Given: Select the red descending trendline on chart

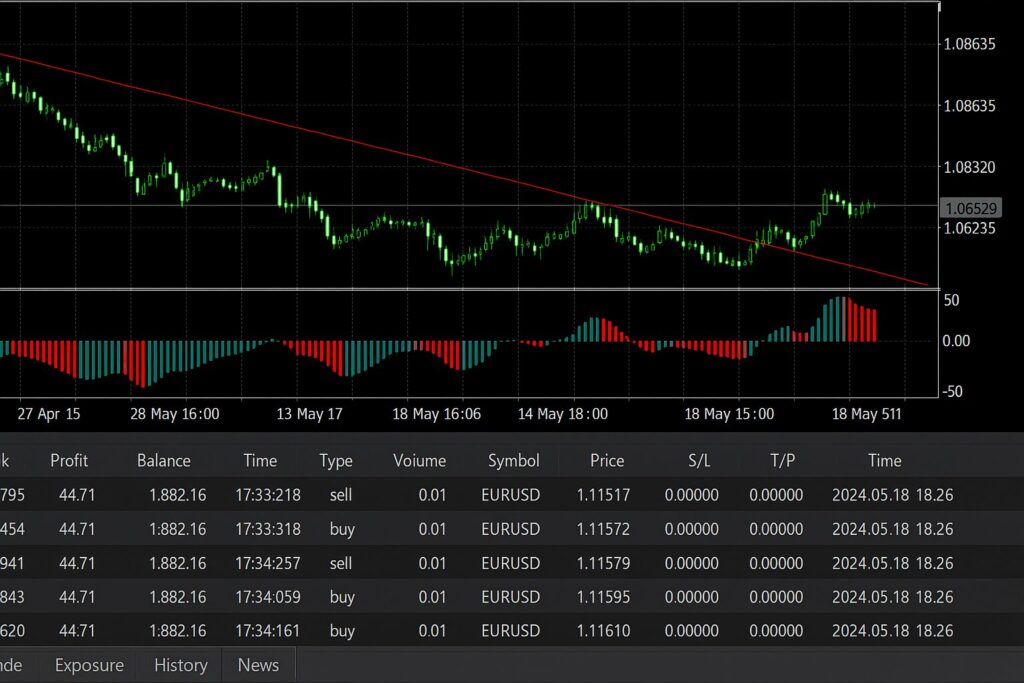Looking at the screenshot, I should coord(400,154).
